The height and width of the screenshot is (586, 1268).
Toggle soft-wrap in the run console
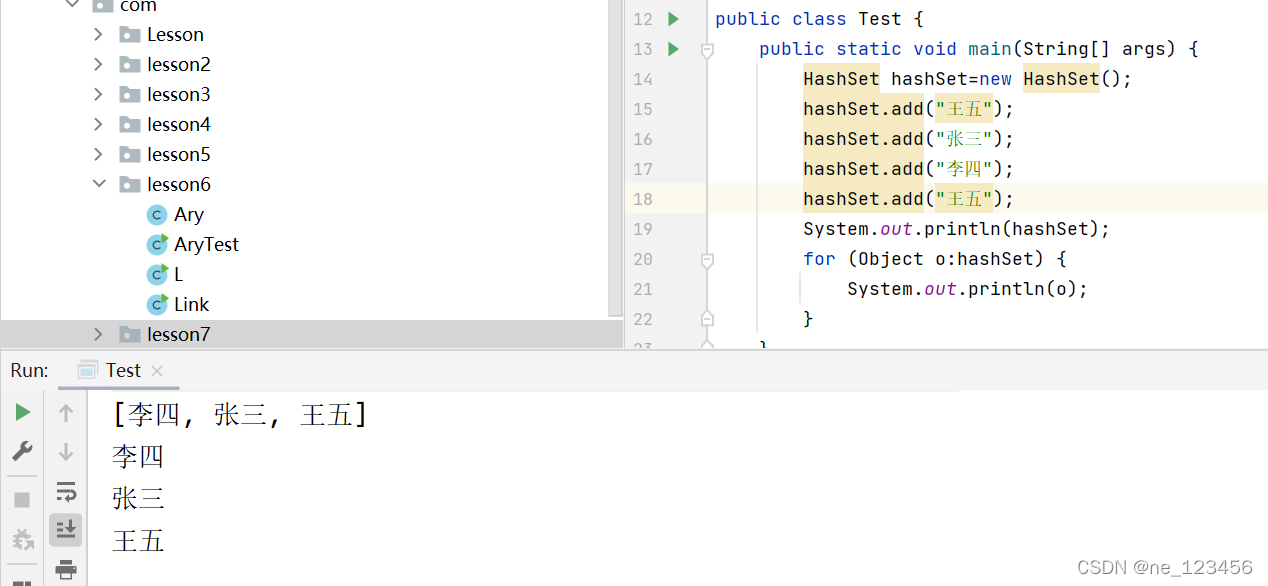[x=66, y=491]
